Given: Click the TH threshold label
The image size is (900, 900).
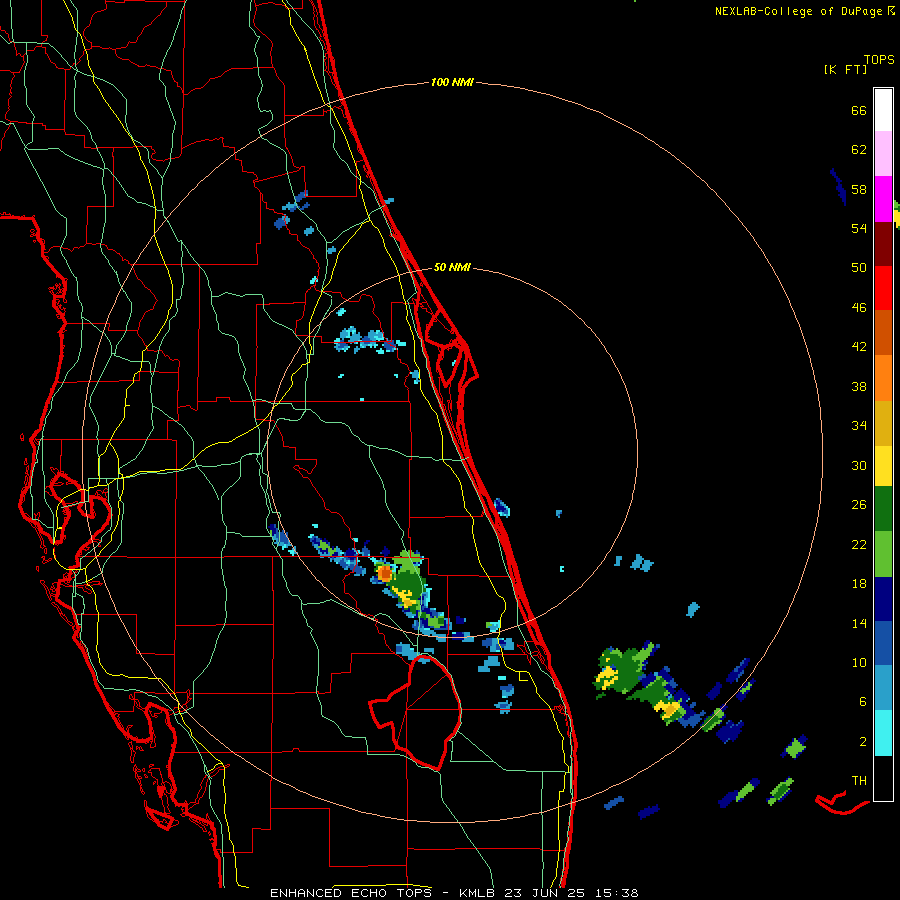Looking at the screenshot, I should 859,780.
